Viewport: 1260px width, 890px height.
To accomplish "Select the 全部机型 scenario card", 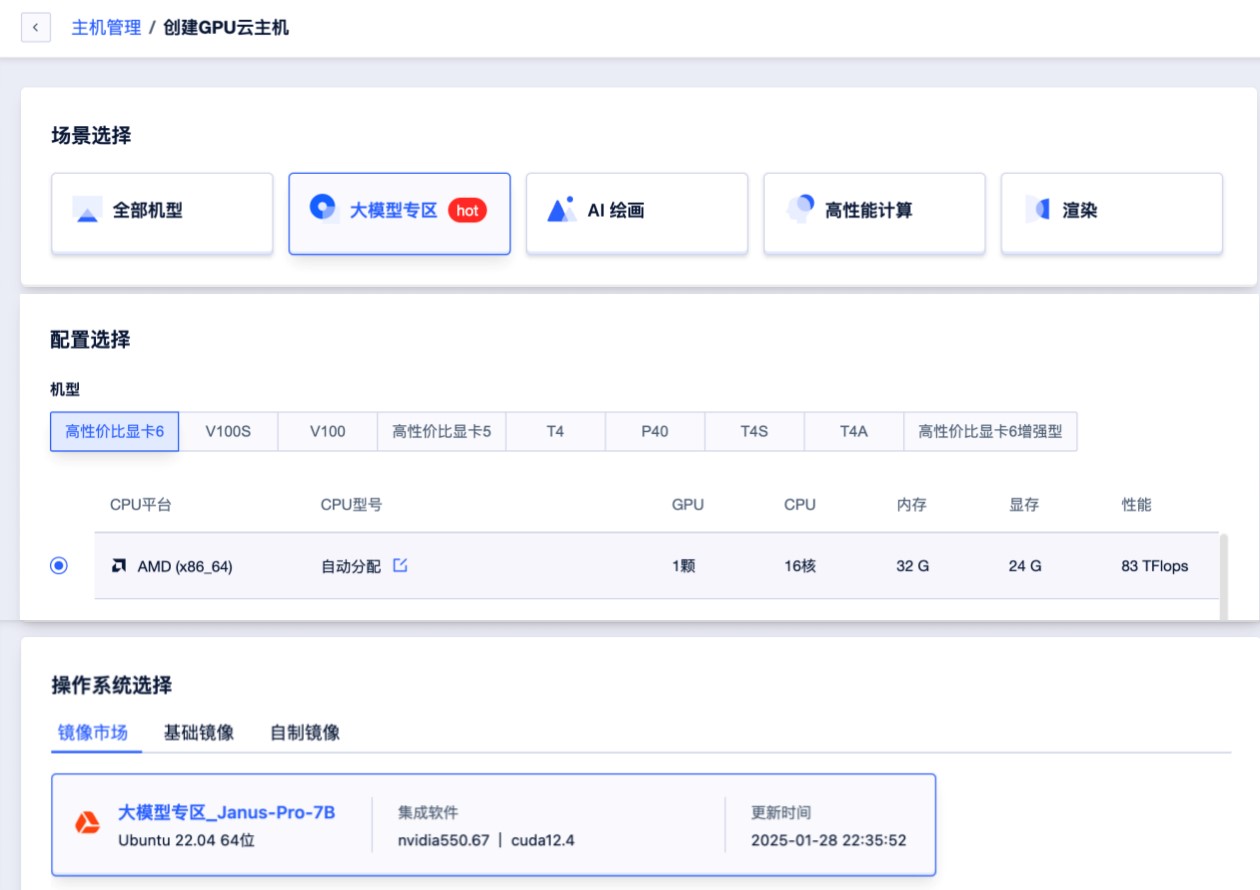I will click(x=162, y=212).
